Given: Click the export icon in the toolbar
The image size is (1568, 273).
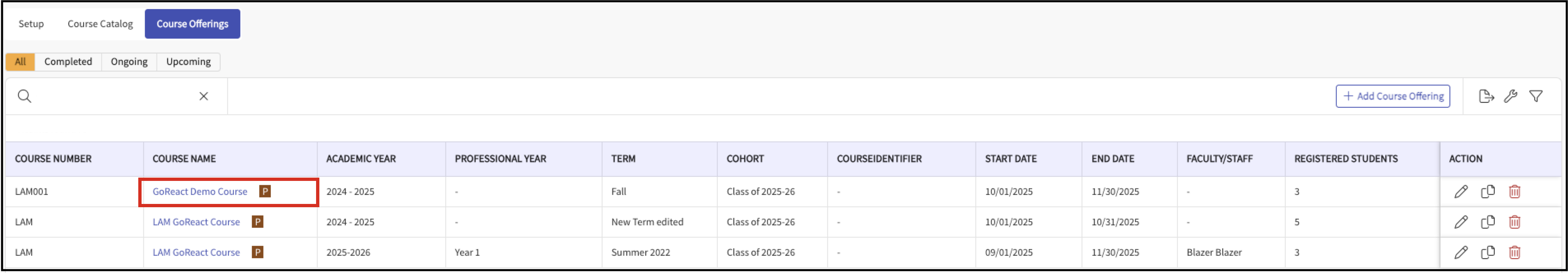Looking at the screenshot, I should [1486, 96].
